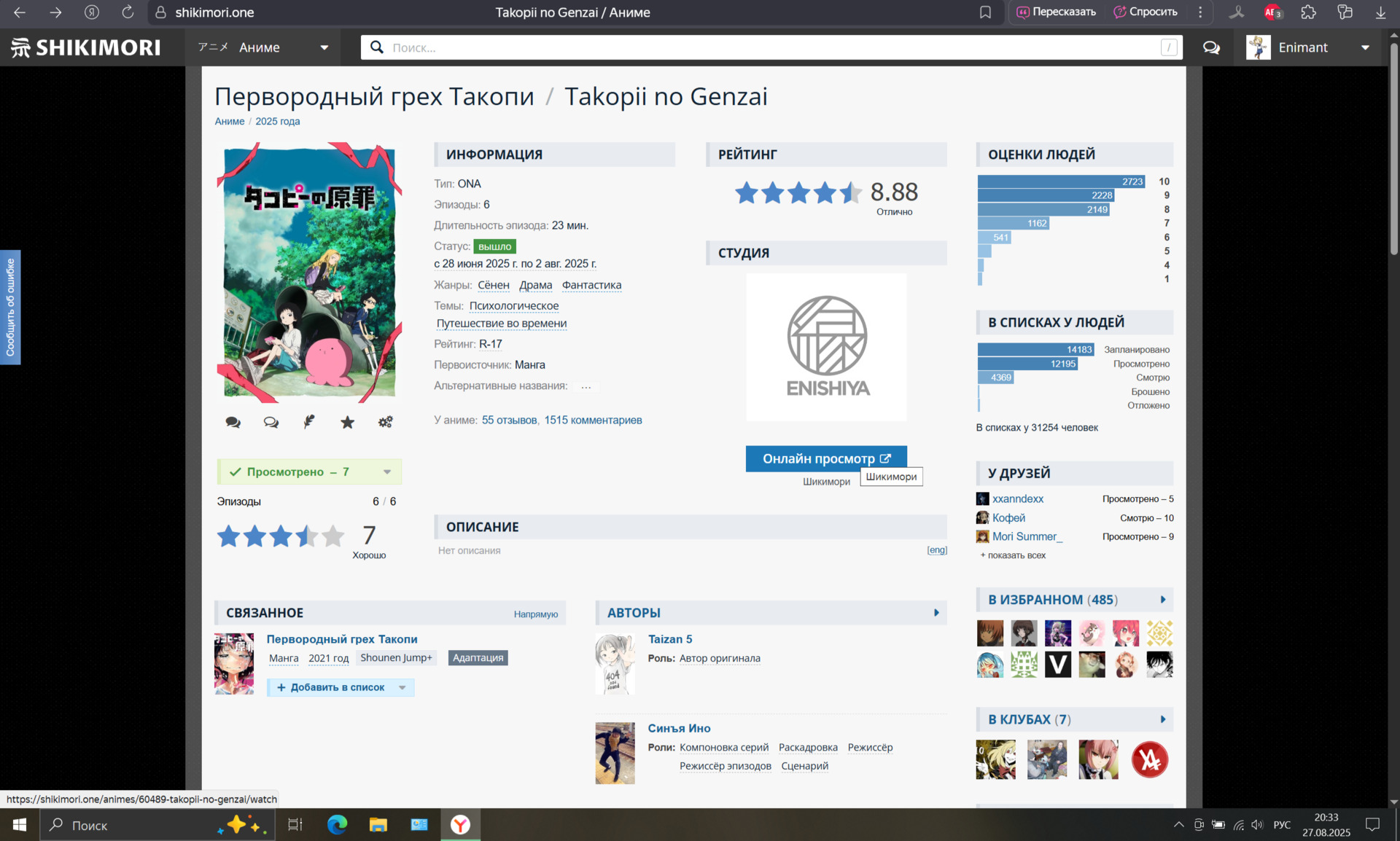Click the Спросить button
The width and height of the screenshot is (1400, 841).
1145,12
